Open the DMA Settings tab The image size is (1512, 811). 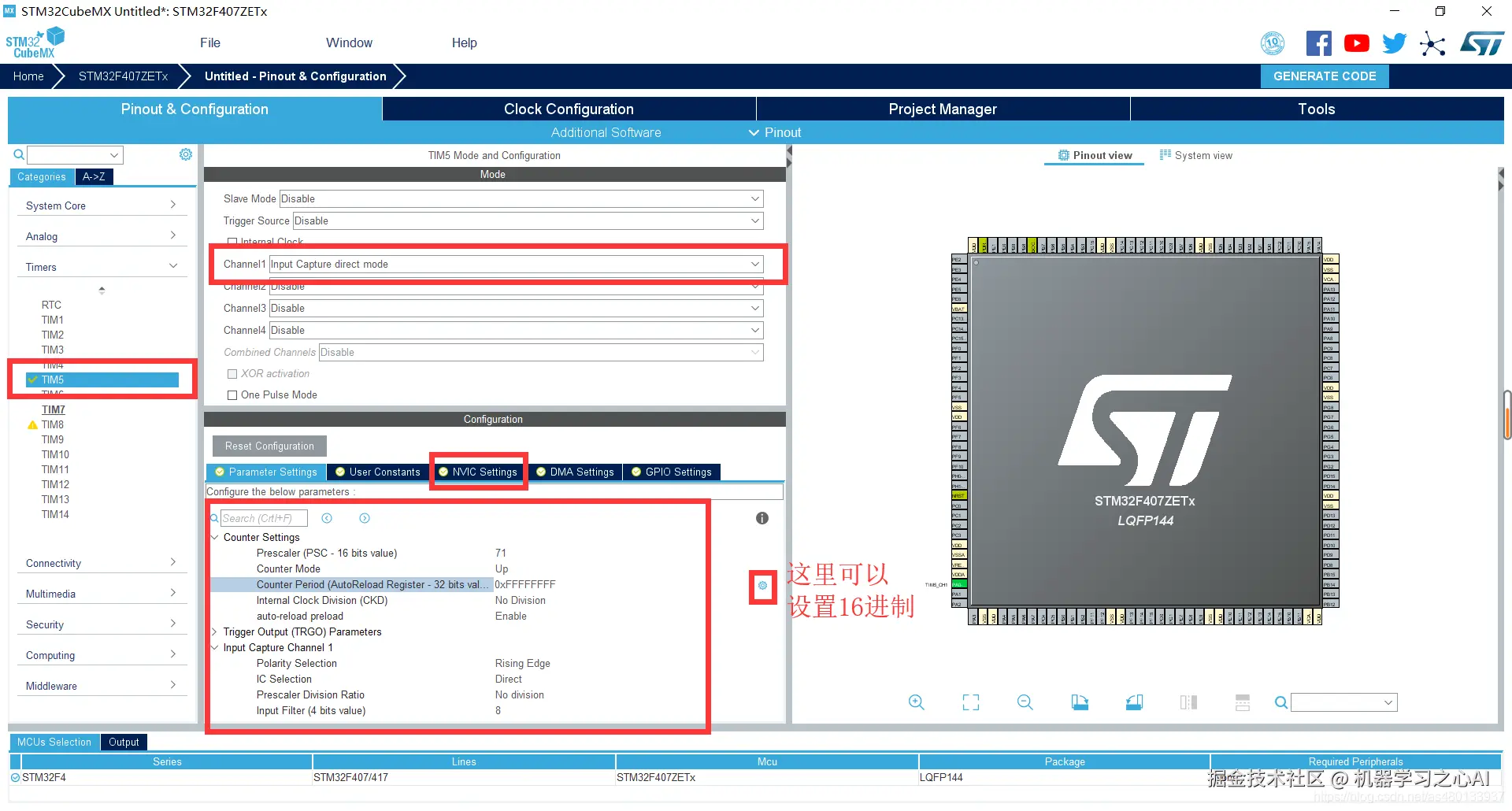click(575, 472)
